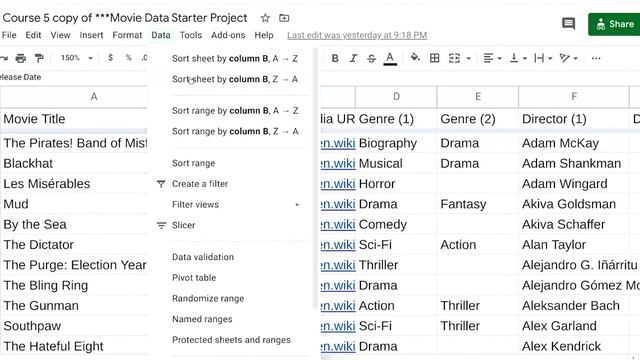640x360 pixels.
Task: Open text wrapping dropdown
Action: click(x=543, y=58)
